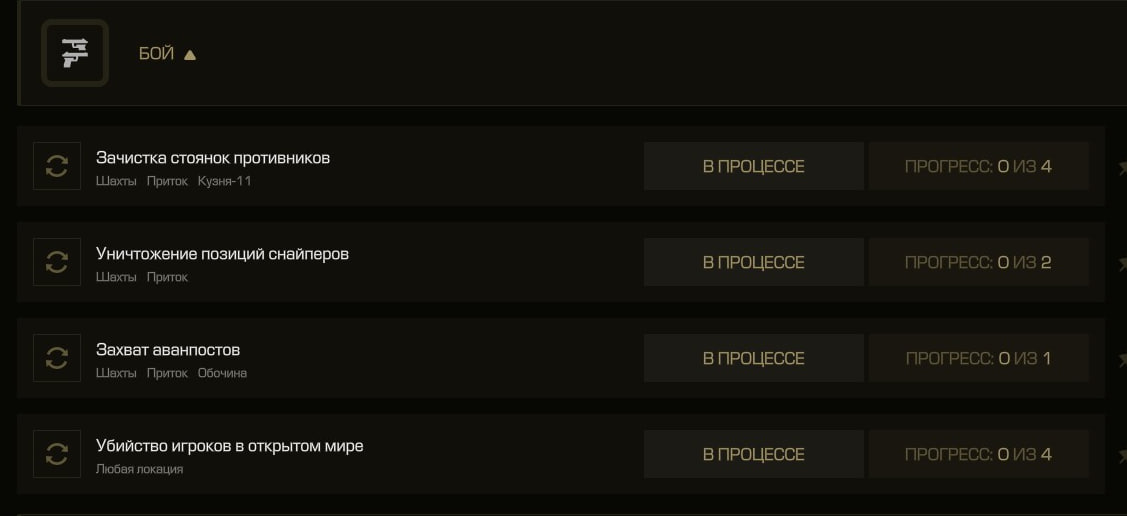
Task: Click progress 0 из 2 for снайперов task
Action: 978,262
